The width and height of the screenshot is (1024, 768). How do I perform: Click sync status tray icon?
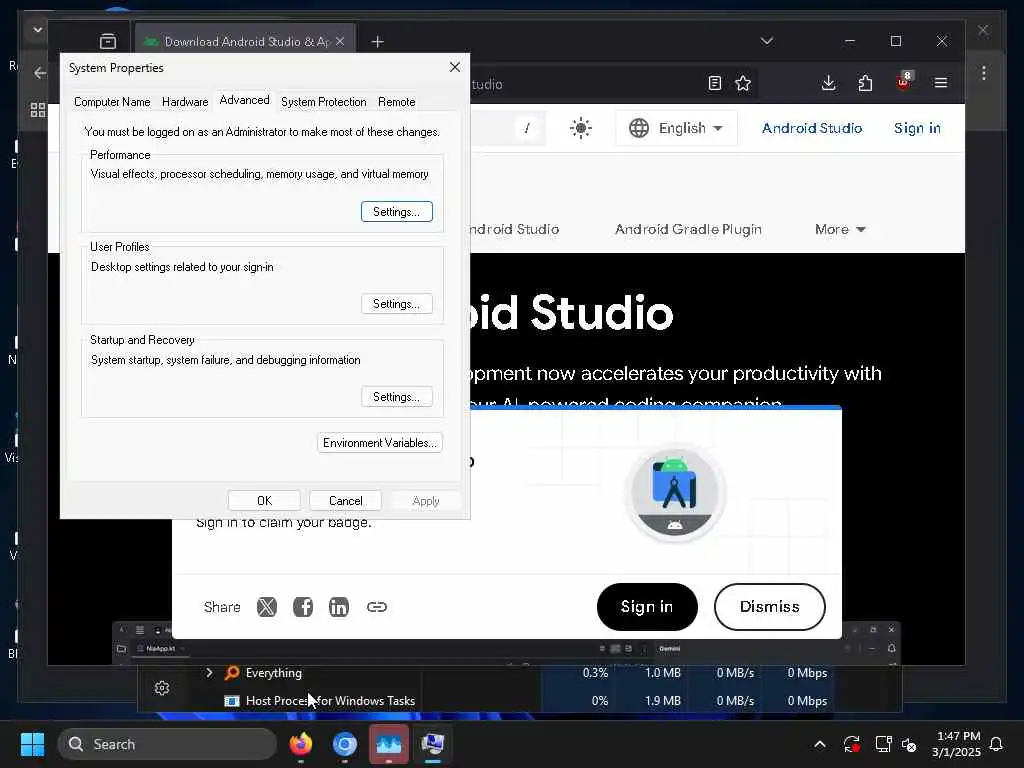click(x=852, y=744)
